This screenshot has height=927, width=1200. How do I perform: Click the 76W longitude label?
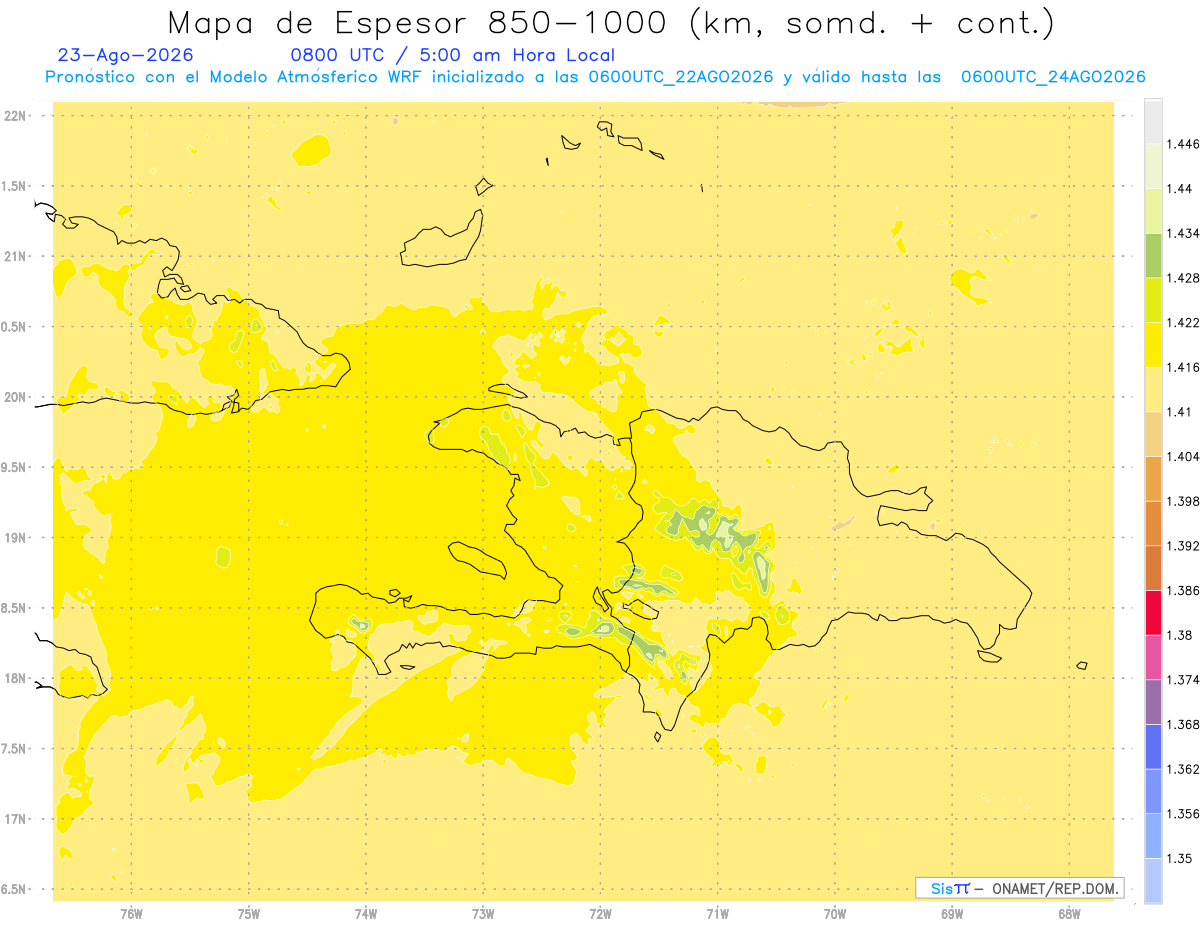(x=131, y=914)
